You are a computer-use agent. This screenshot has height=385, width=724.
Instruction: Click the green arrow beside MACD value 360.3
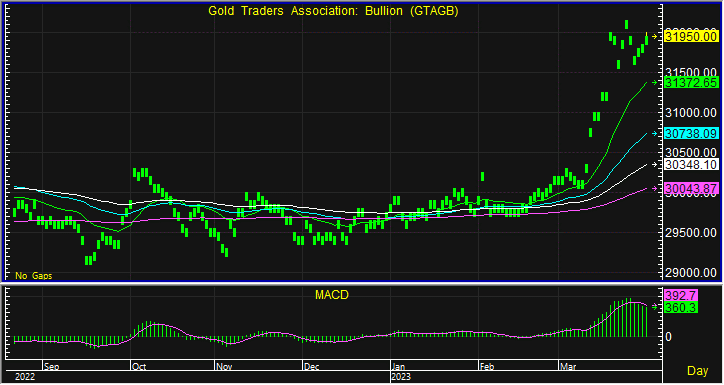[654, 306]
